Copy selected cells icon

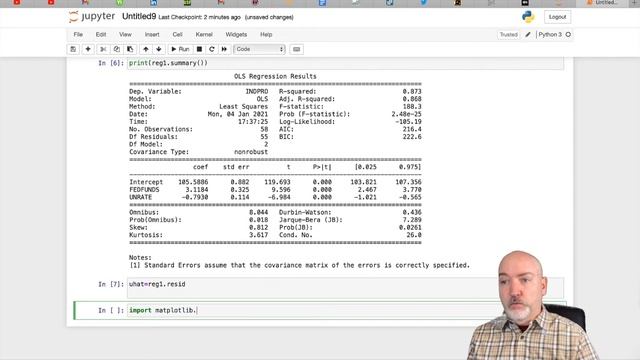pyautogui.click(x=117, y=49)
